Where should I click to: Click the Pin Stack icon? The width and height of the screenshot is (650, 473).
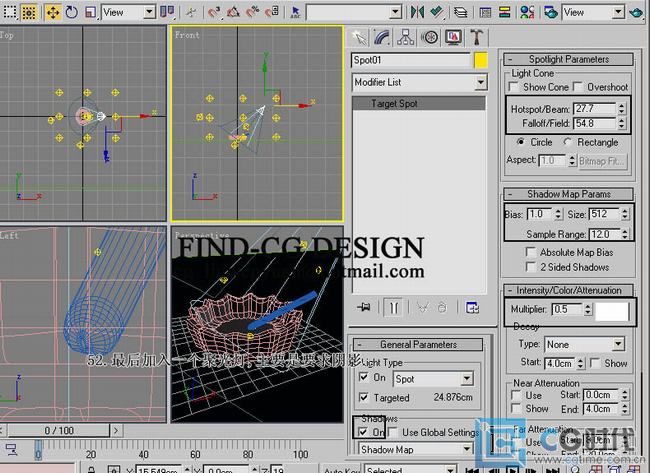(364, 308)
